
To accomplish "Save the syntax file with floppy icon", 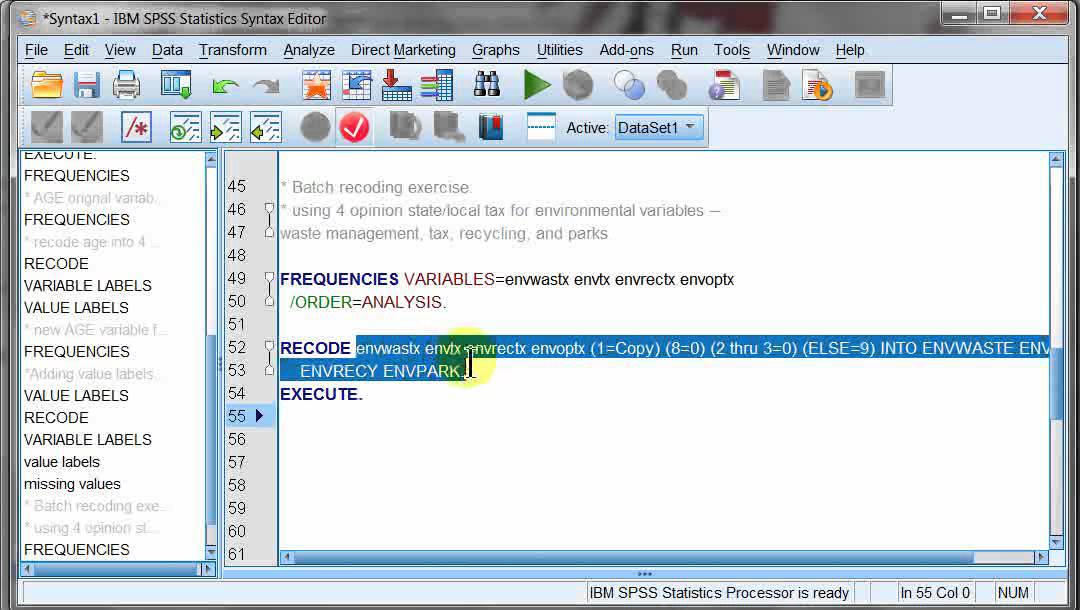I will coord(87,85).
